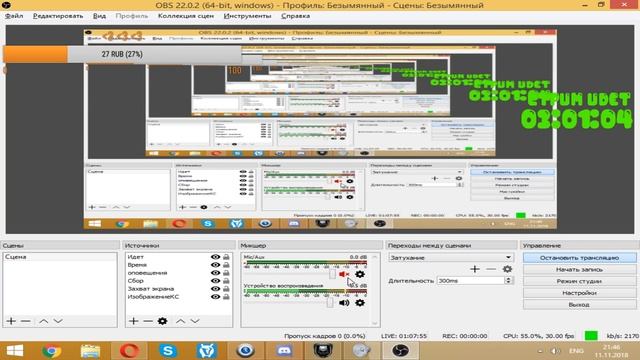Hide the оповещения source via eye icon
Image resolution: width=640 pixels, height=360 pixels.
point(215,273)
